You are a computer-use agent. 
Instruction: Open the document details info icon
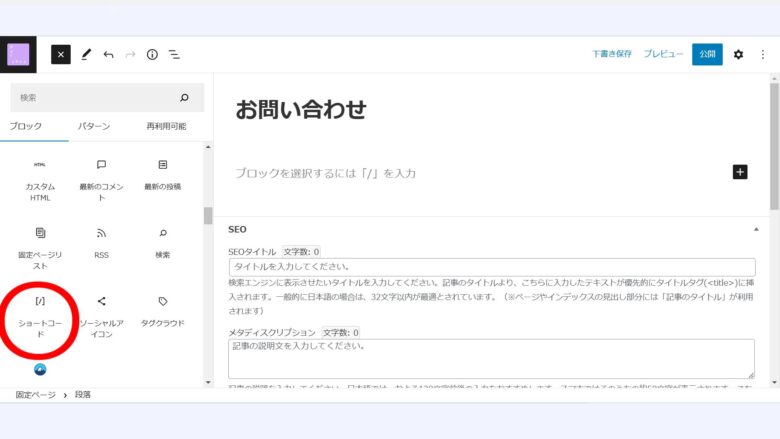point(152,55)
